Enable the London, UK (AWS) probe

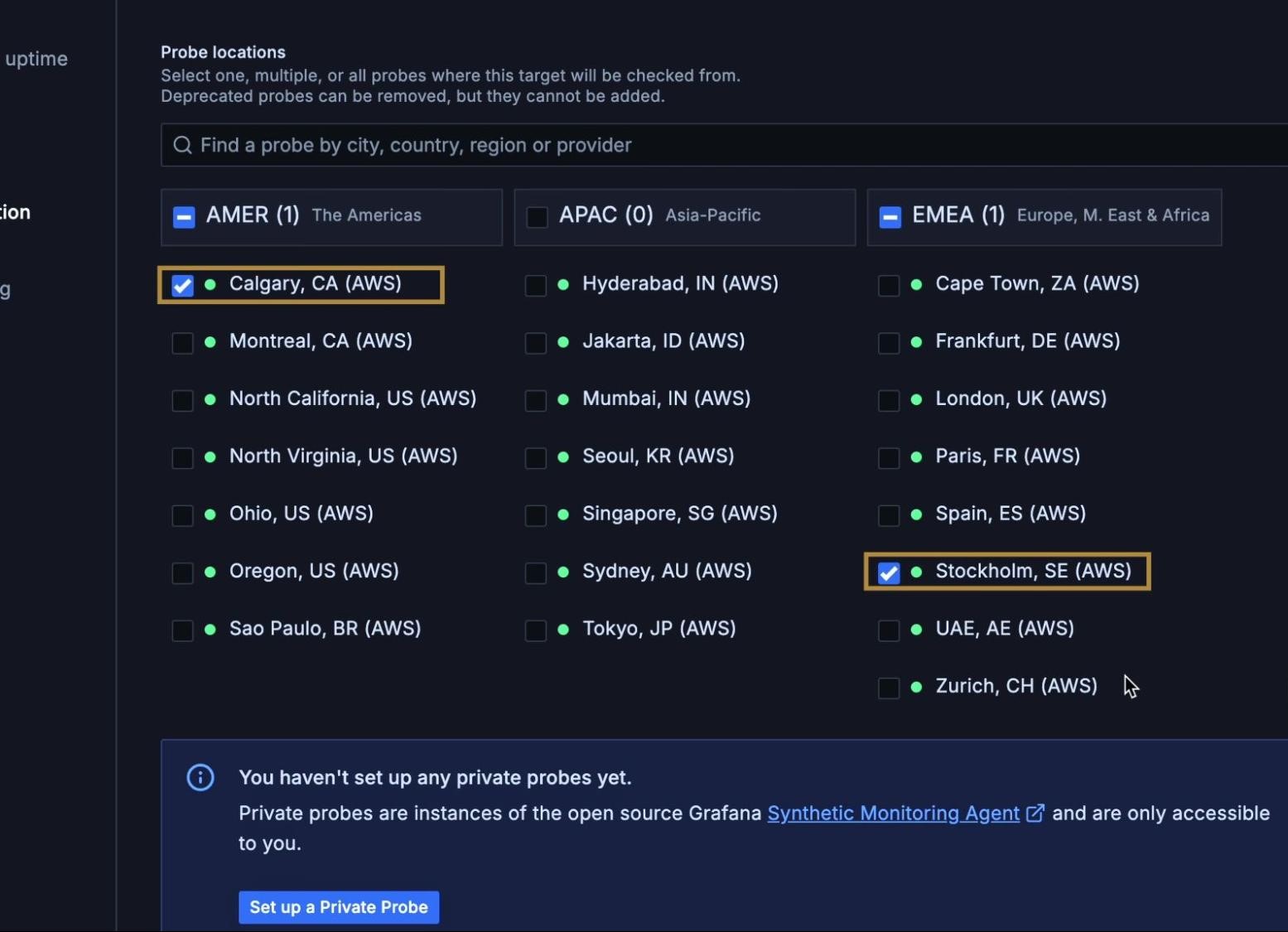889,400
